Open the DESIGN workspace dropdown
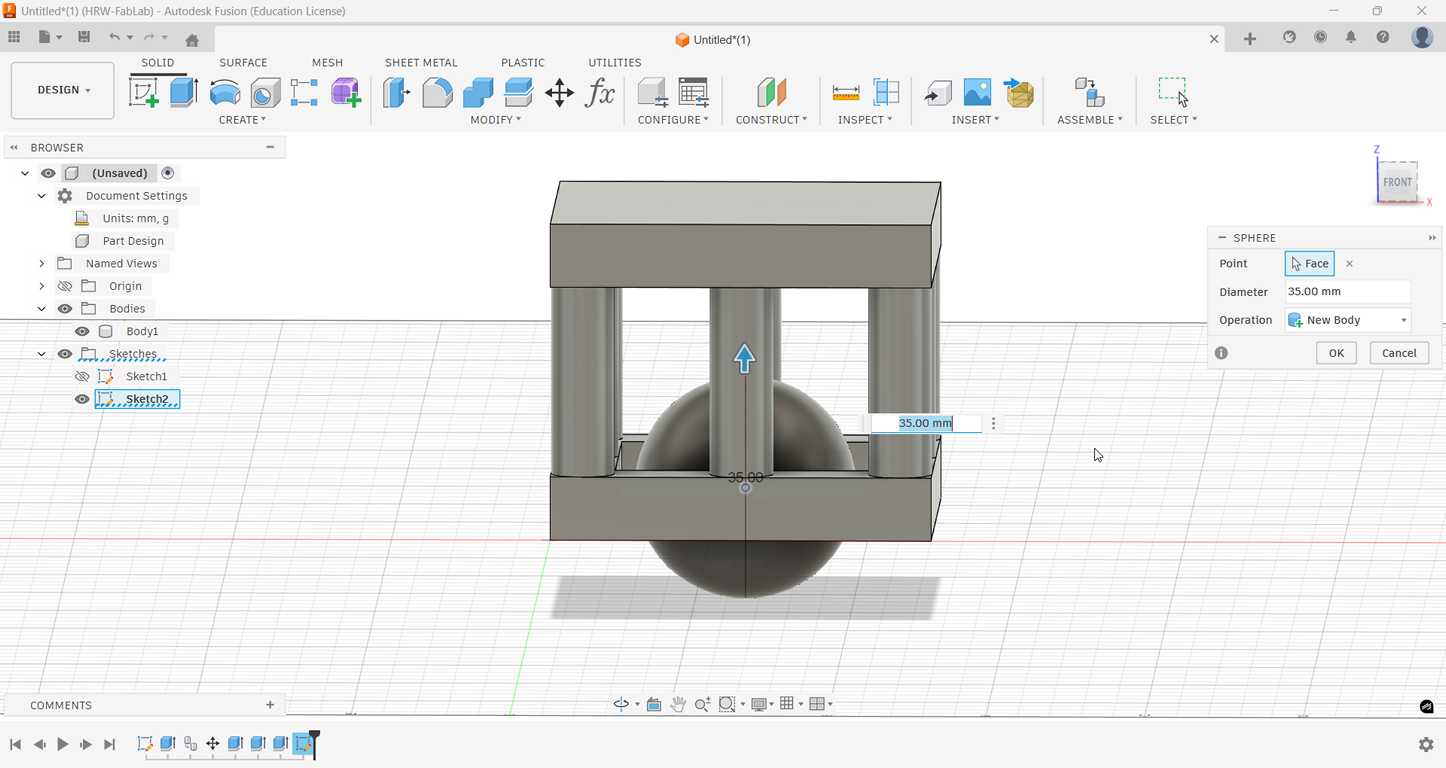This screenshot has height=768, width=1446. [63, 90]
